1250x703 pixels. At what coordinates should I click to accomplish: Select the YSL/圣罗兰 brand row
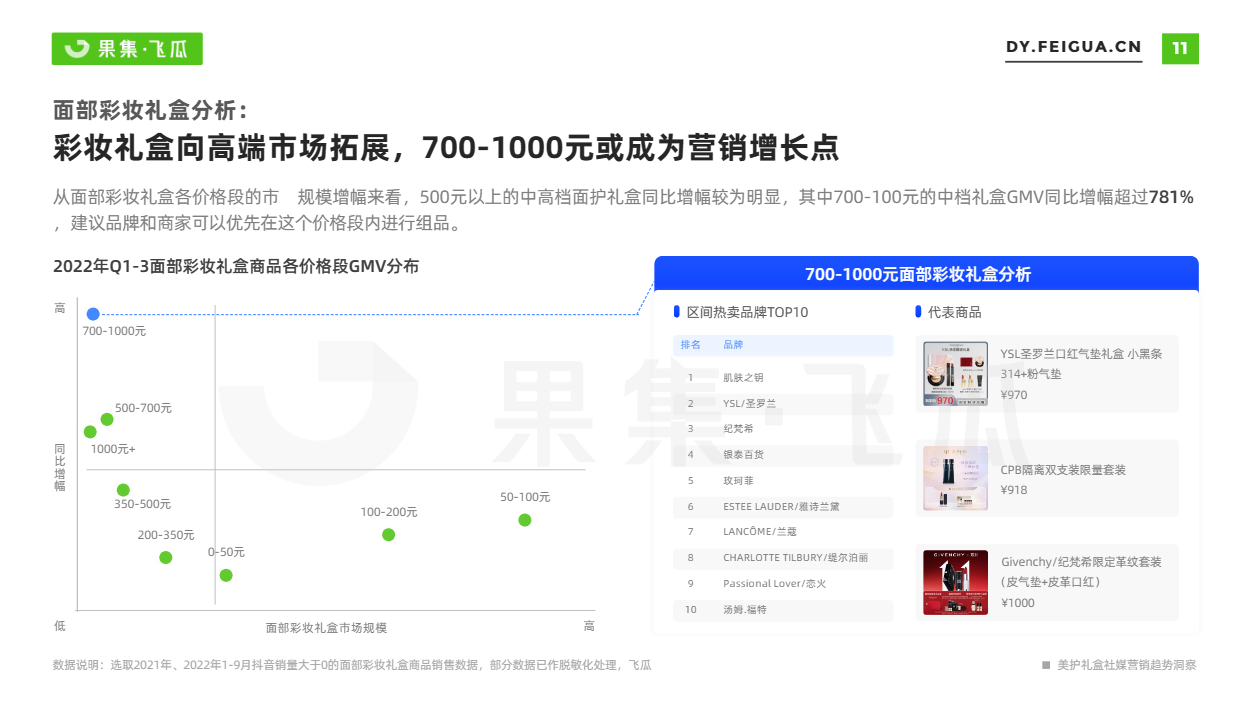pyautogui.click(x=783, y=403)
